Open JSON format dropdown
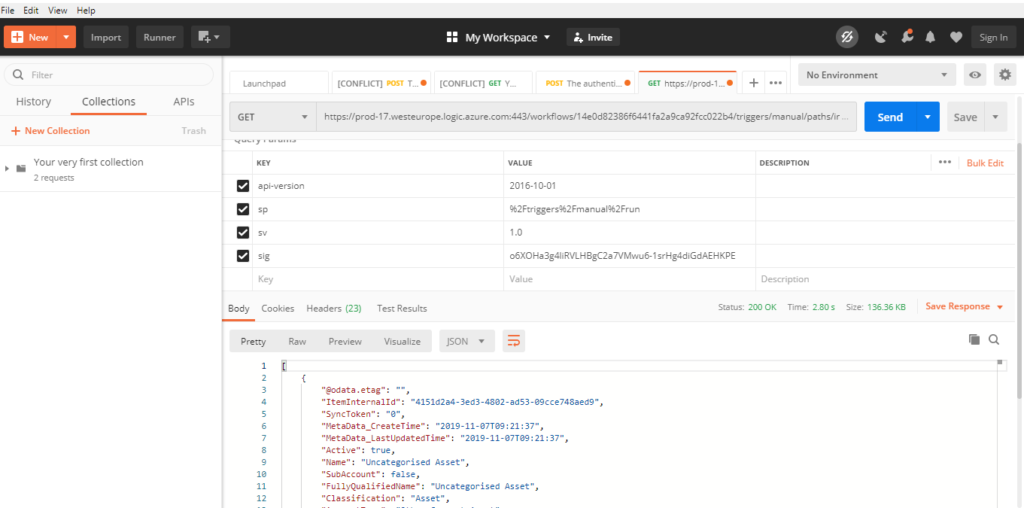 click(466, 341)
